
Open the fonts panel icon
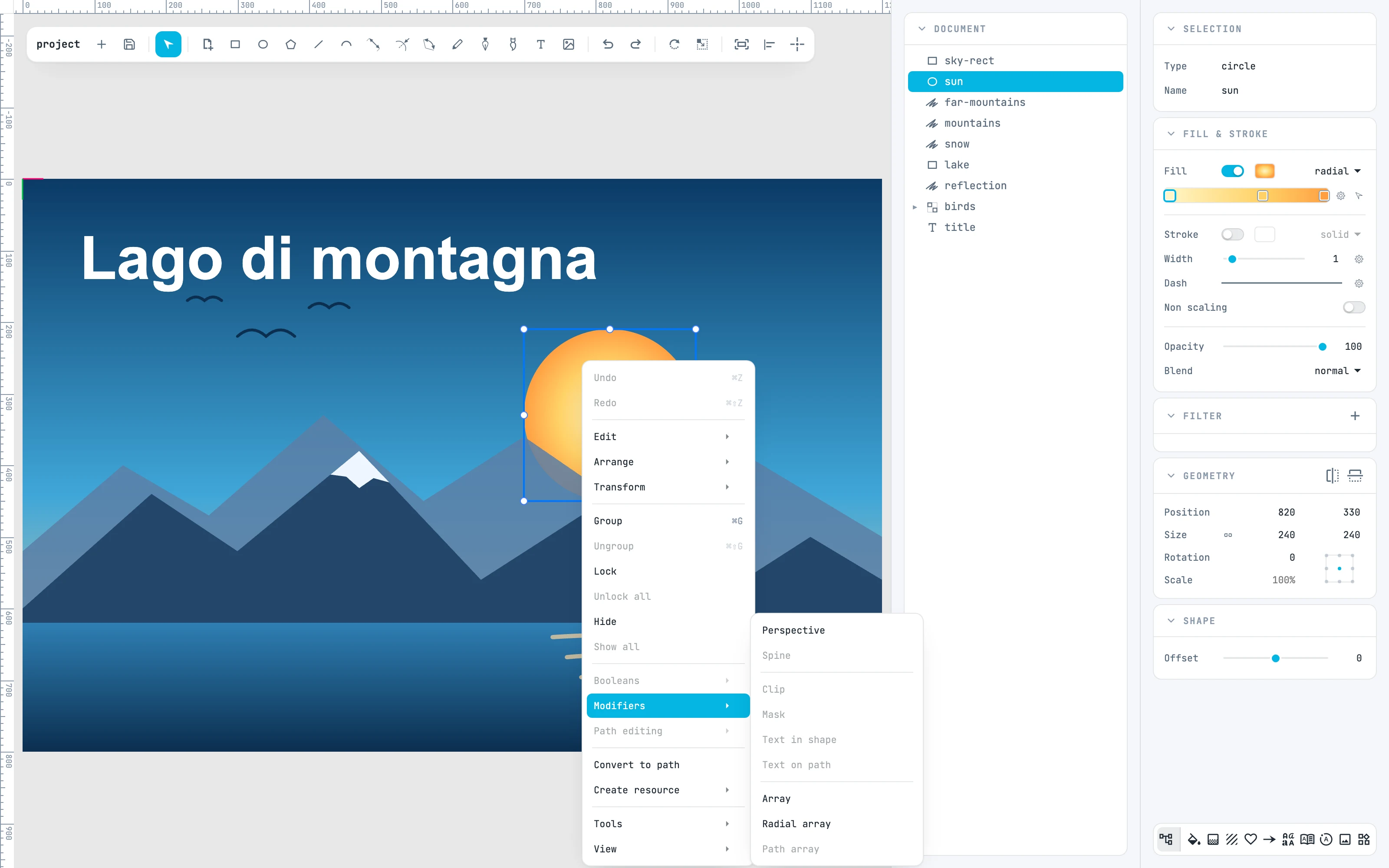click(x=1288, y=839)
